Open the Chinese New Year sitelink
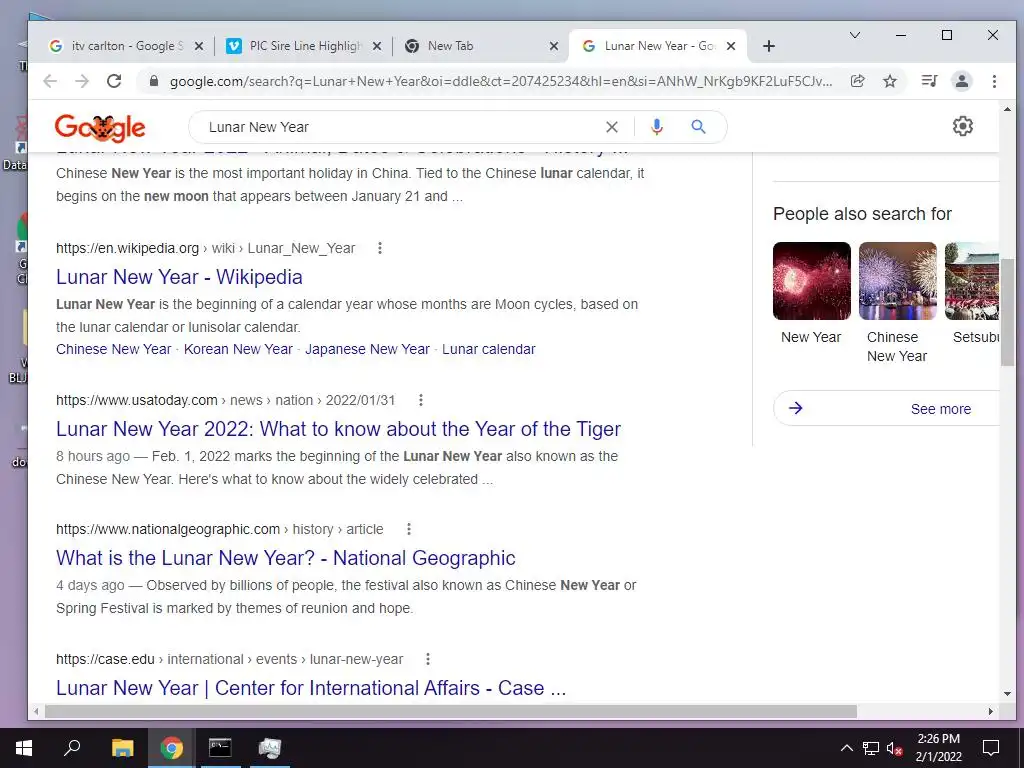Image resolution: width=1024 pixels, height=768 pixels. pyautogui.click(x=114, y=349)
